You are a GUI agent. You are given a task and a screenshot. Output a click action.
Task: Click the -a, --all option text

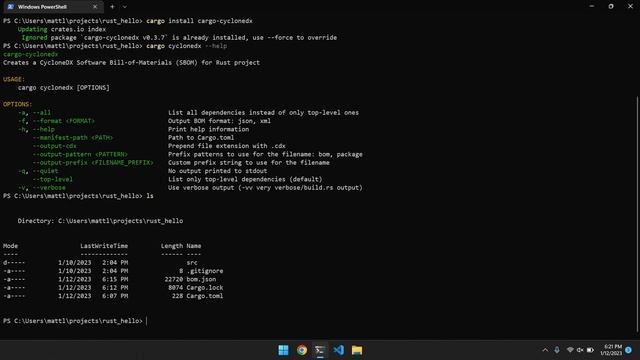34,113
